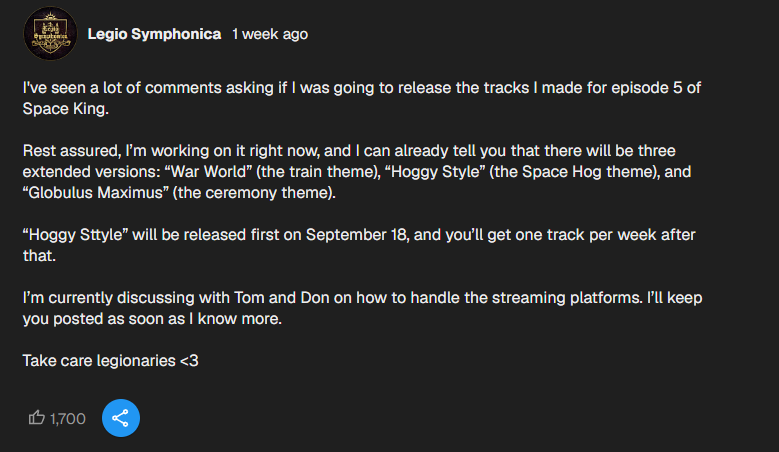
Task: Click the 'Globulus Maximus' track title text
Action: pos(95,193)
